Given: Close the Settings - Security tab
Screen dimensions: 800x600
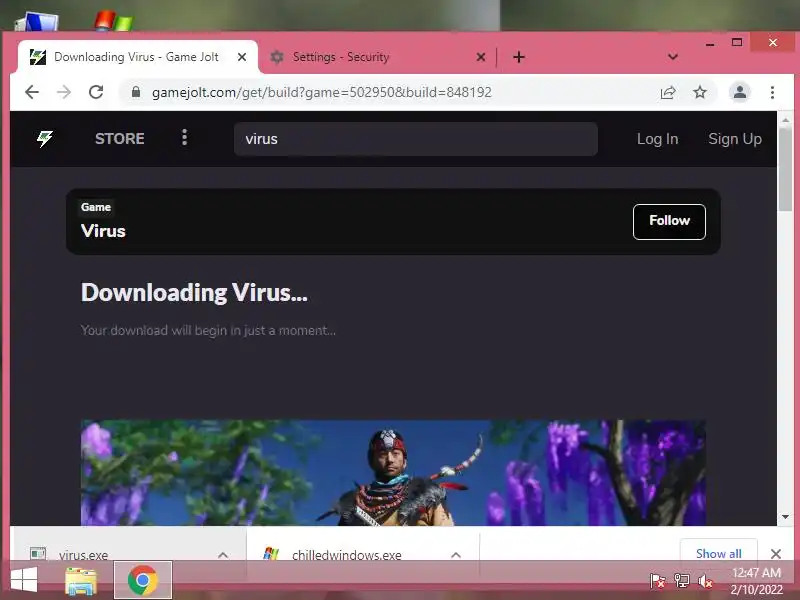Looking at the screenshot, I should [x=481, y=57].
